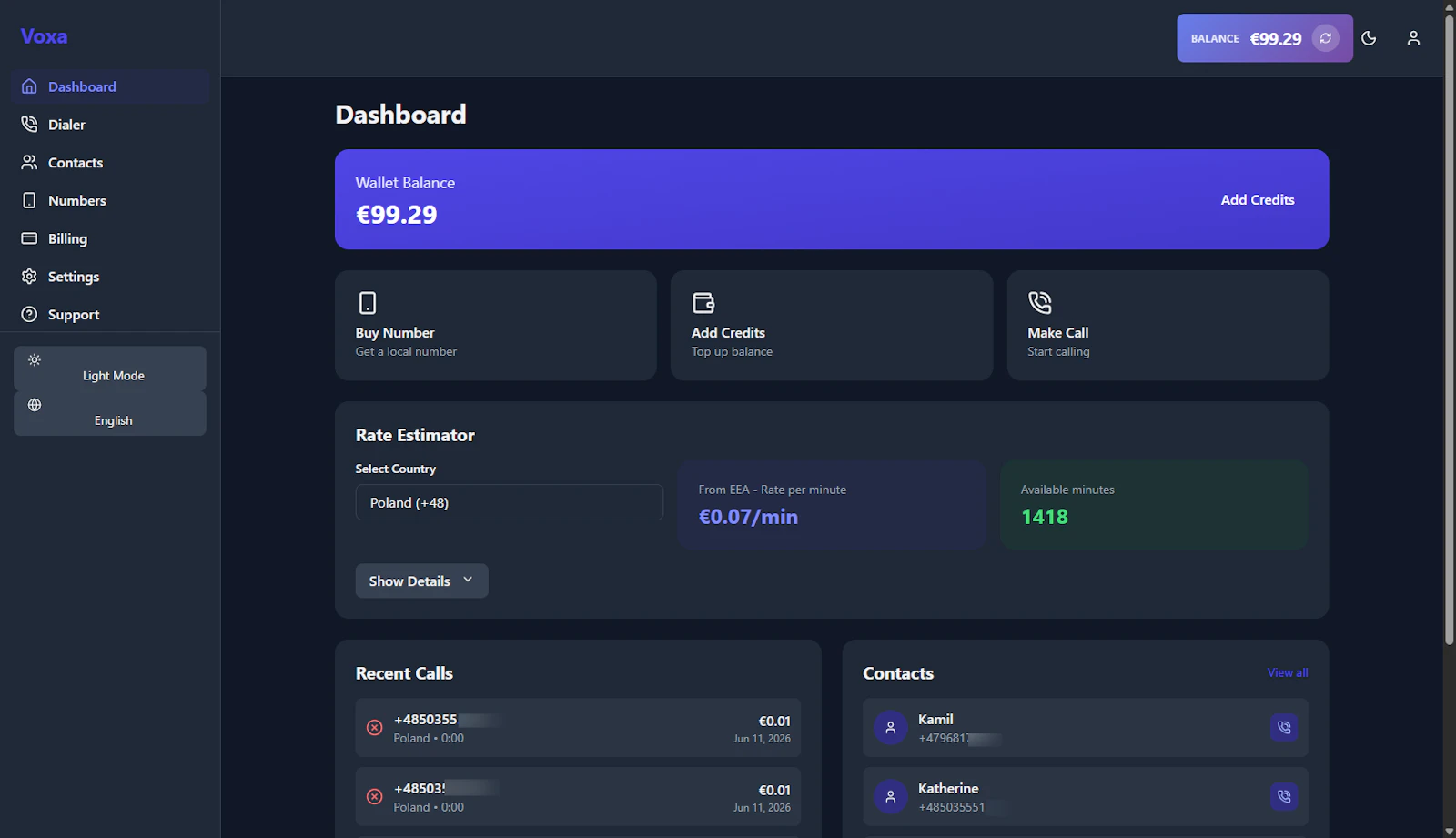
Task: Toggle theme with the moon icon
Action: coord(1369,38)
